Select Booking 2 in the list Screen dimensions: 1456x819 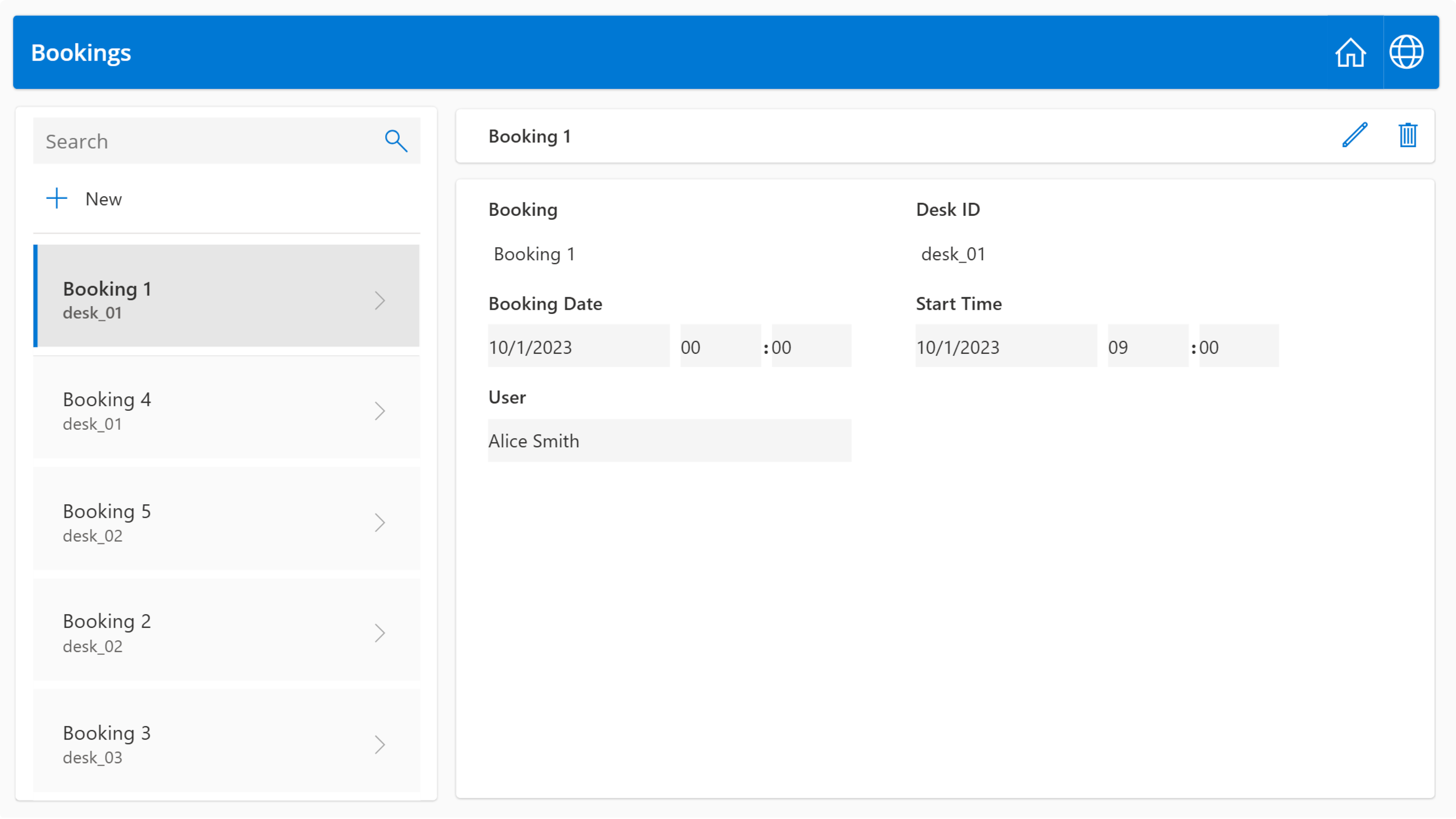[x=227, y=629]
